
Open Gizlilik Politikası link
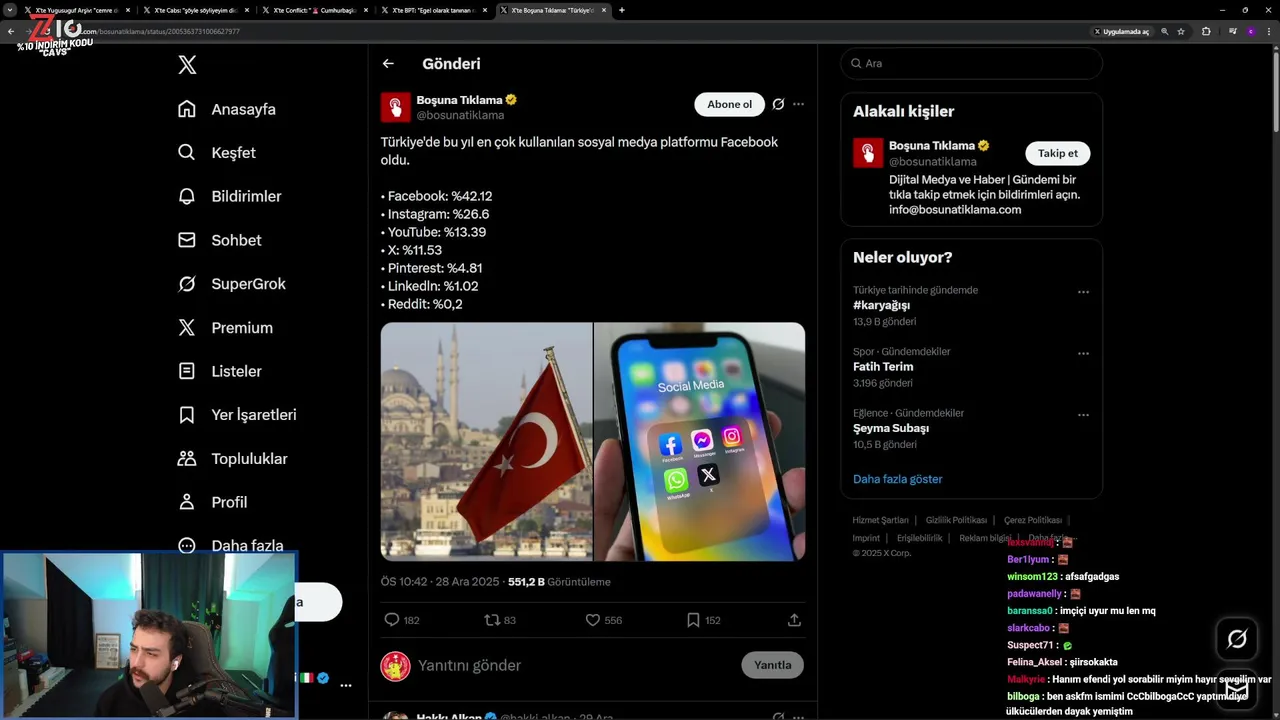click(x=956, y=520)
